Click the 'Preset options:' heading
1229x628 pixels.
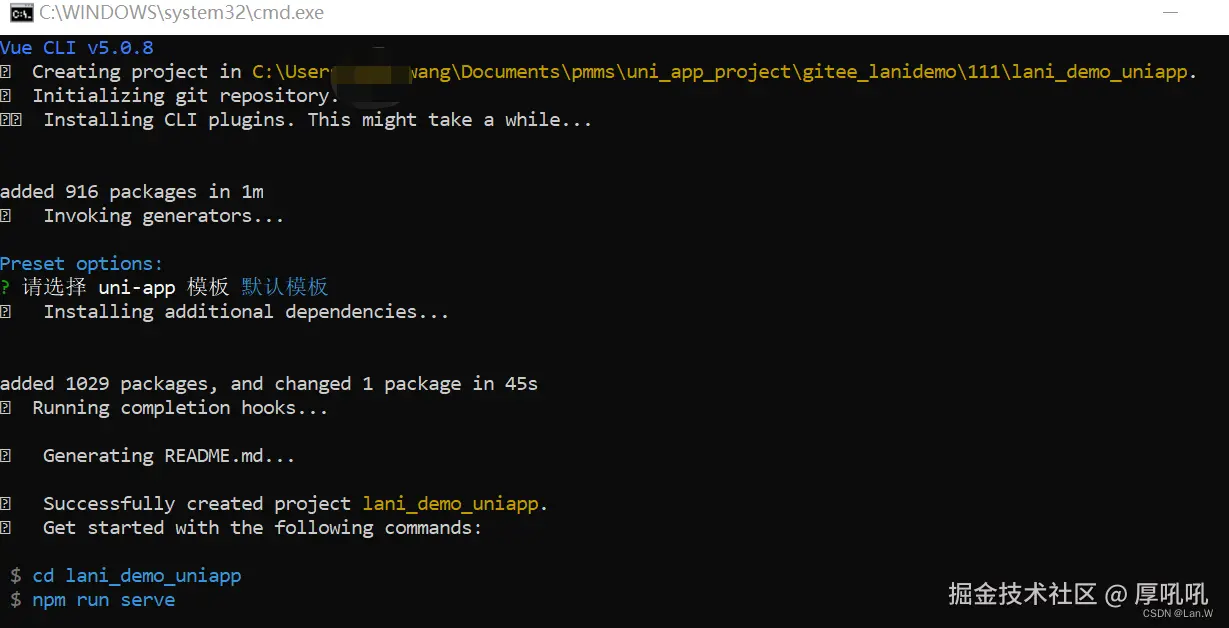pyautogui.click(x=81, y=263)
